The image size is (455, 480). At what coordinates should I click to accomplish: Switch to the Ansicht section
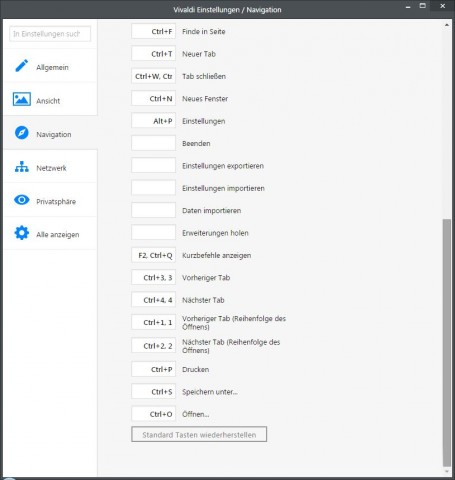(x=50, y=99)
